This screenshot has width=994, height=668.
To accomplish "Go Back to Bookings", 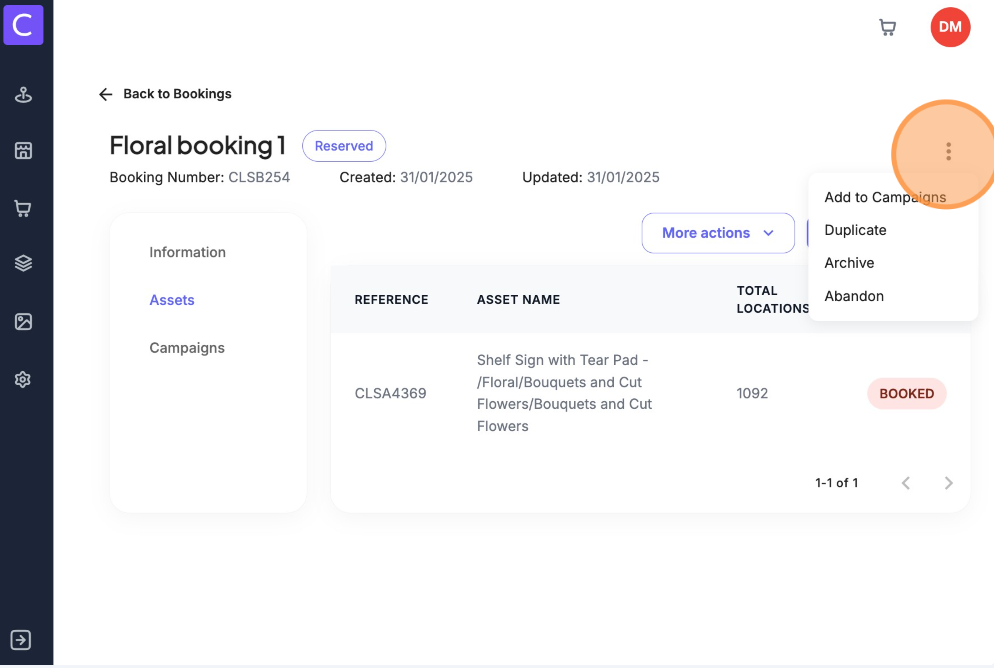I will pyautogui.click(x=165, y=94).
